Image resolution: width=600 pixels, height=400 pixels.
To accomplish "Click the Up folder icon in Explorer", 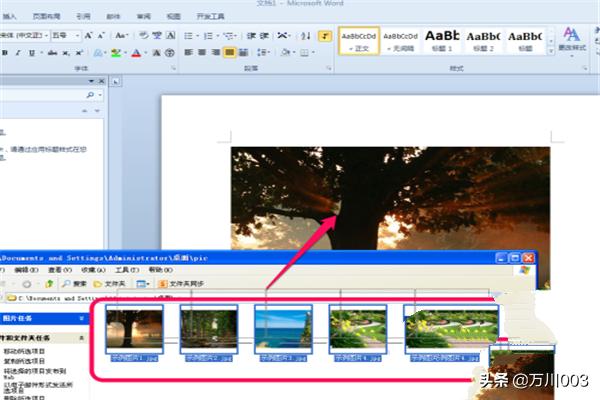I will [50, 284].
